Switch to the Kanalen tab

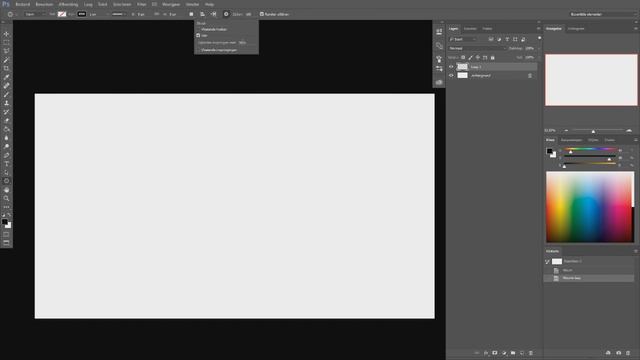coord(470,29)
